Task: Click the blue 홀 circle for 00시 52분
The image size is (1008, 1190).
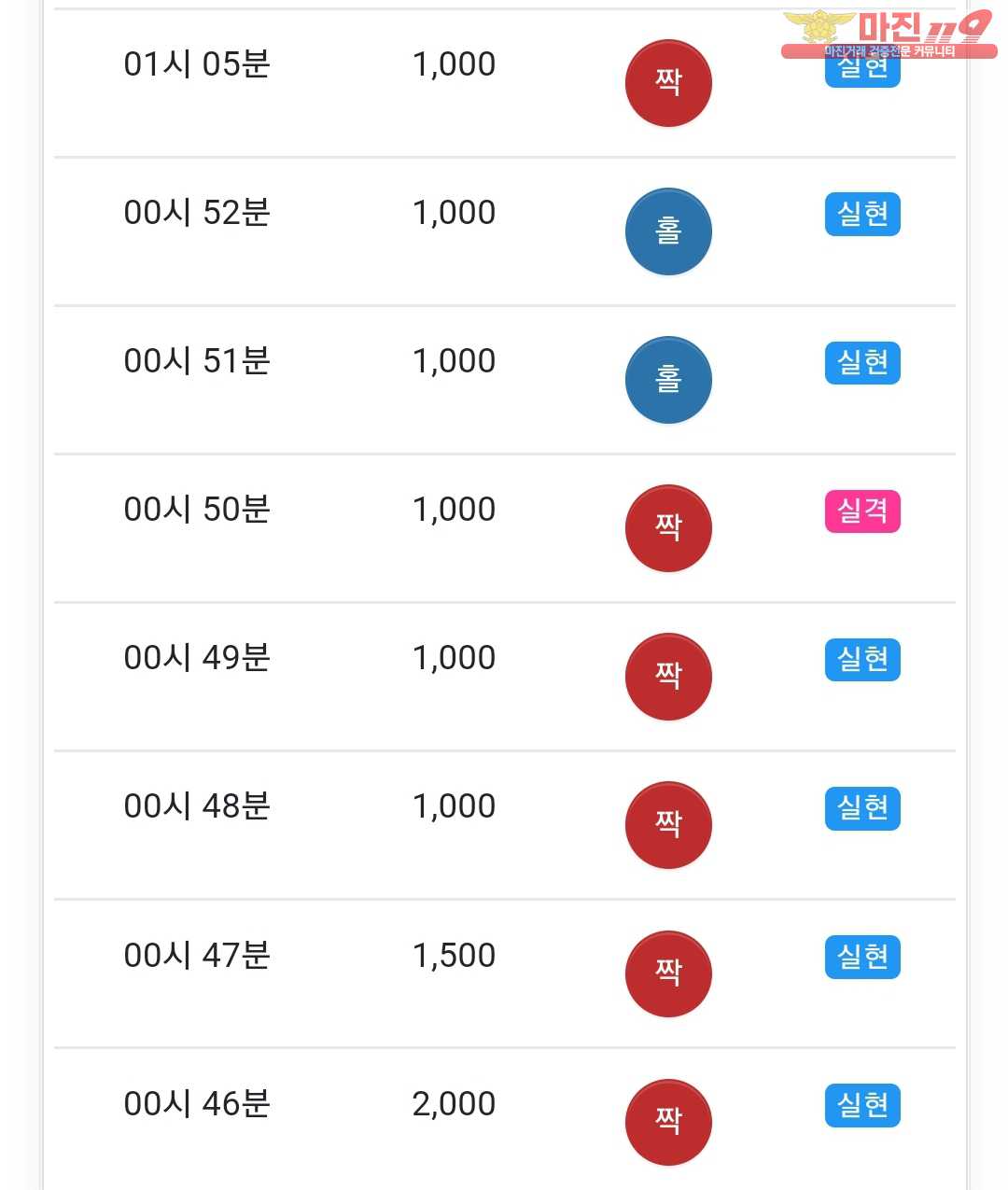Action: (x=668, y=231)
